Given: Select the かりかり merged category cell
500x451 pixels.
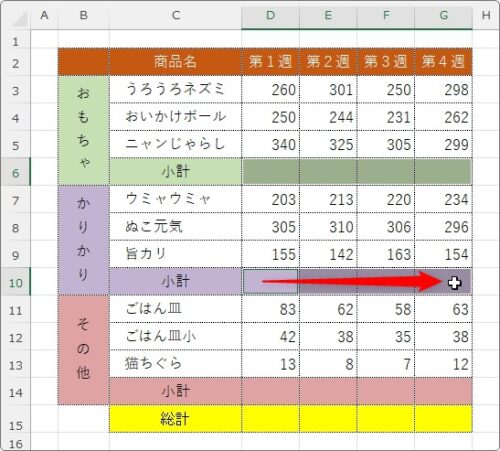Looking at the screenshot, I should [84, 240].
